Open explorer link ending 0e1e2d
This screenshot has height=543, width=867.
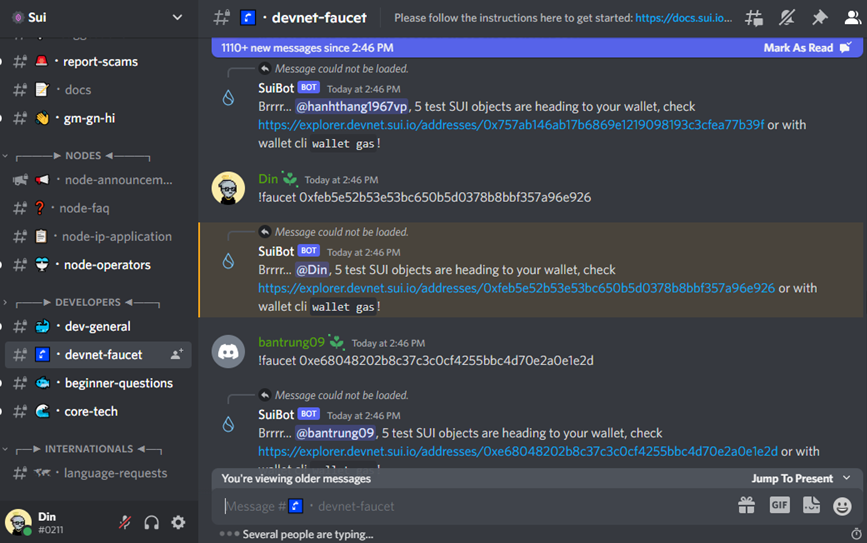[x=518, y=451]
